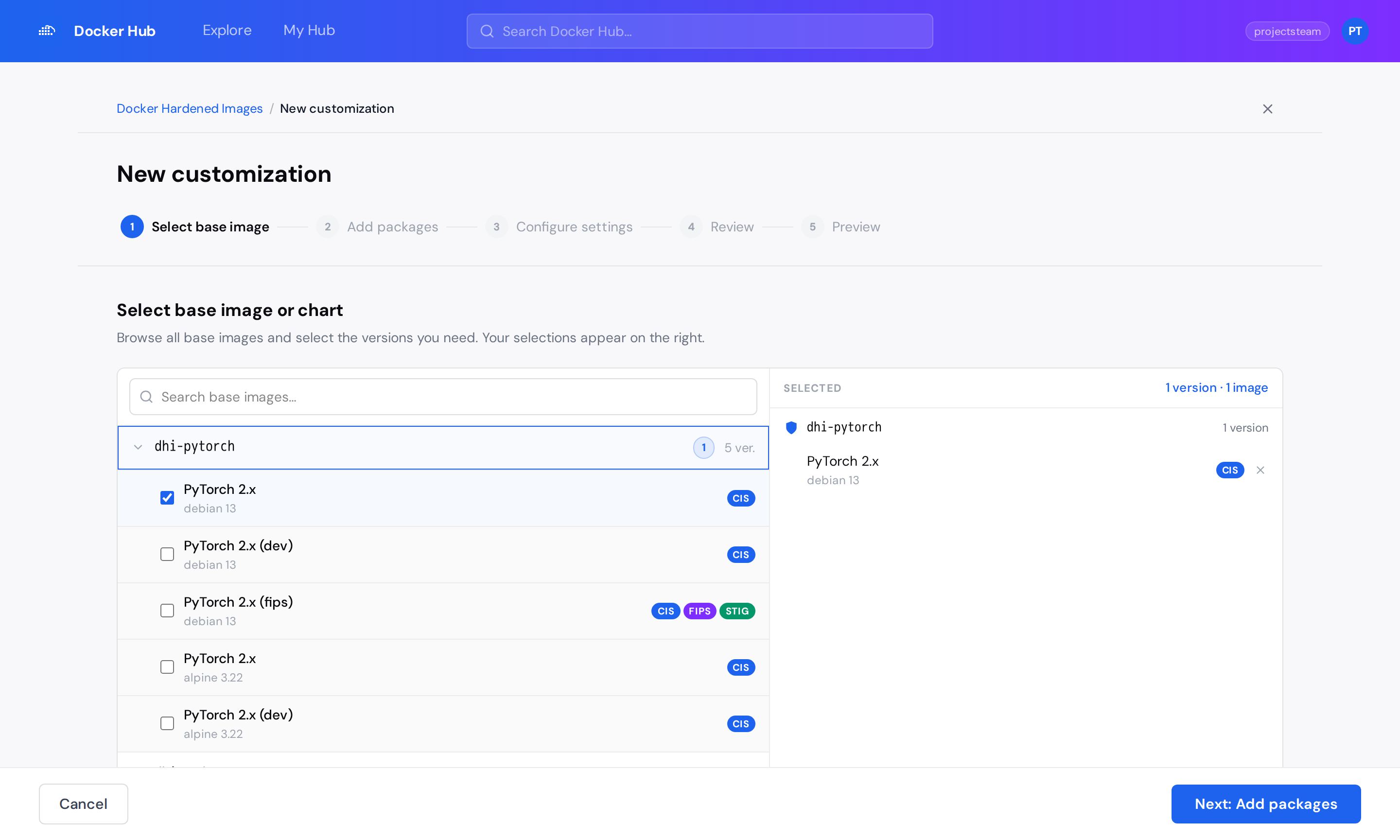Click step 5 circle for Preview

(x=812, y=227)
